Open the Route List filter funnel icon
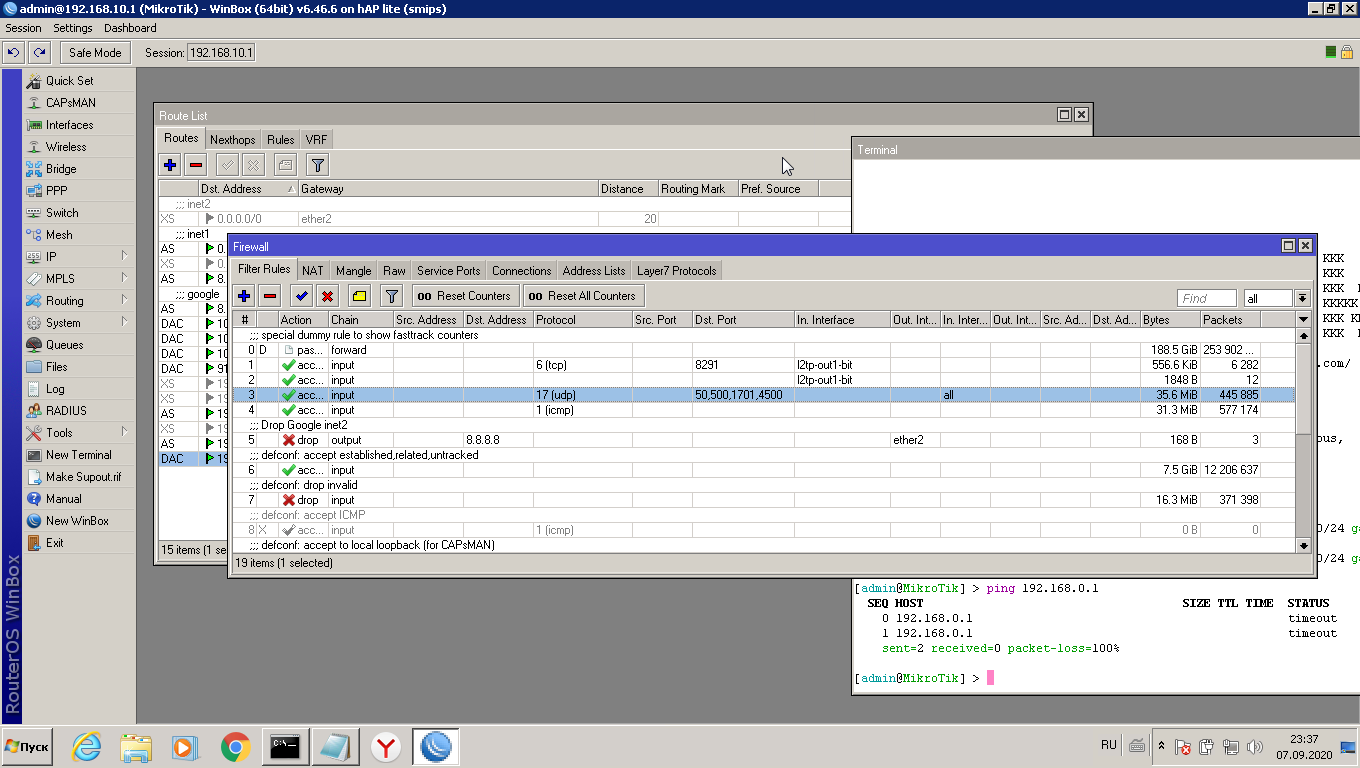Image resolution: width=1360 pixels, height=768 pixels. [317, 165]
